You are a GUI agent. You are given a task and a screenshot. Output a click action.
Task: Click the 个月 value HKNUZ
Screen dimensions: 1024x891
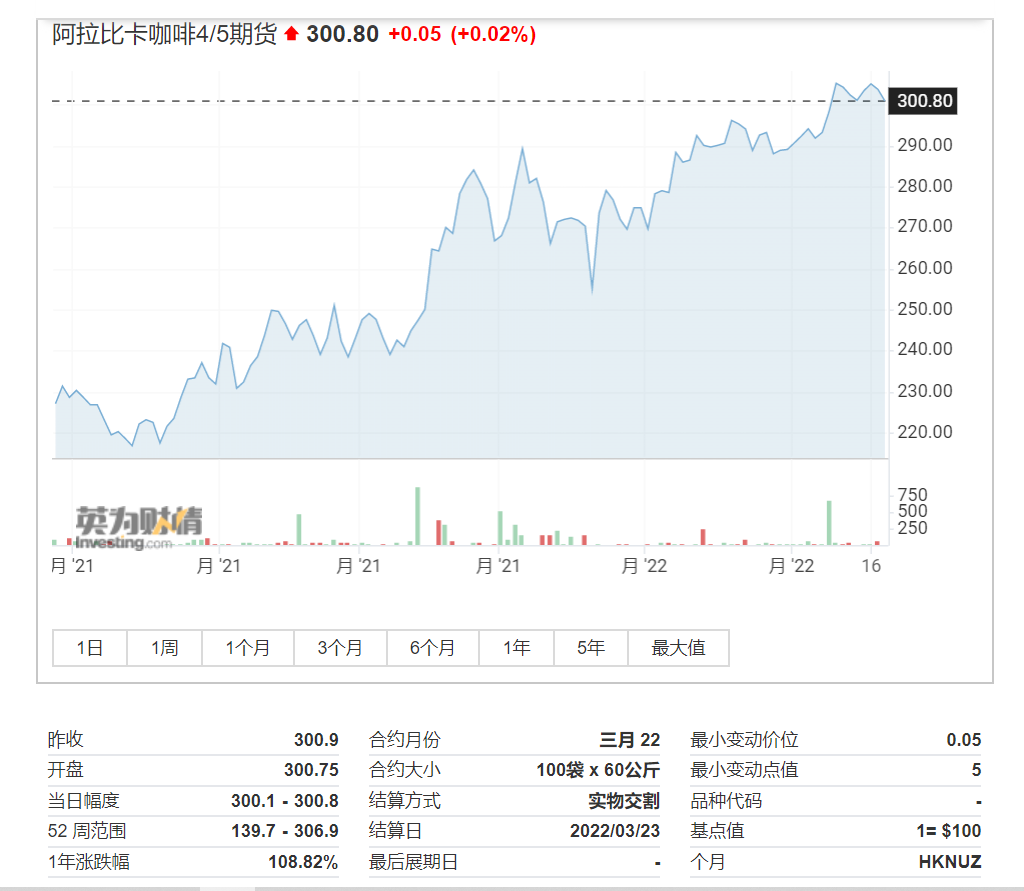[x=950, y=862]
